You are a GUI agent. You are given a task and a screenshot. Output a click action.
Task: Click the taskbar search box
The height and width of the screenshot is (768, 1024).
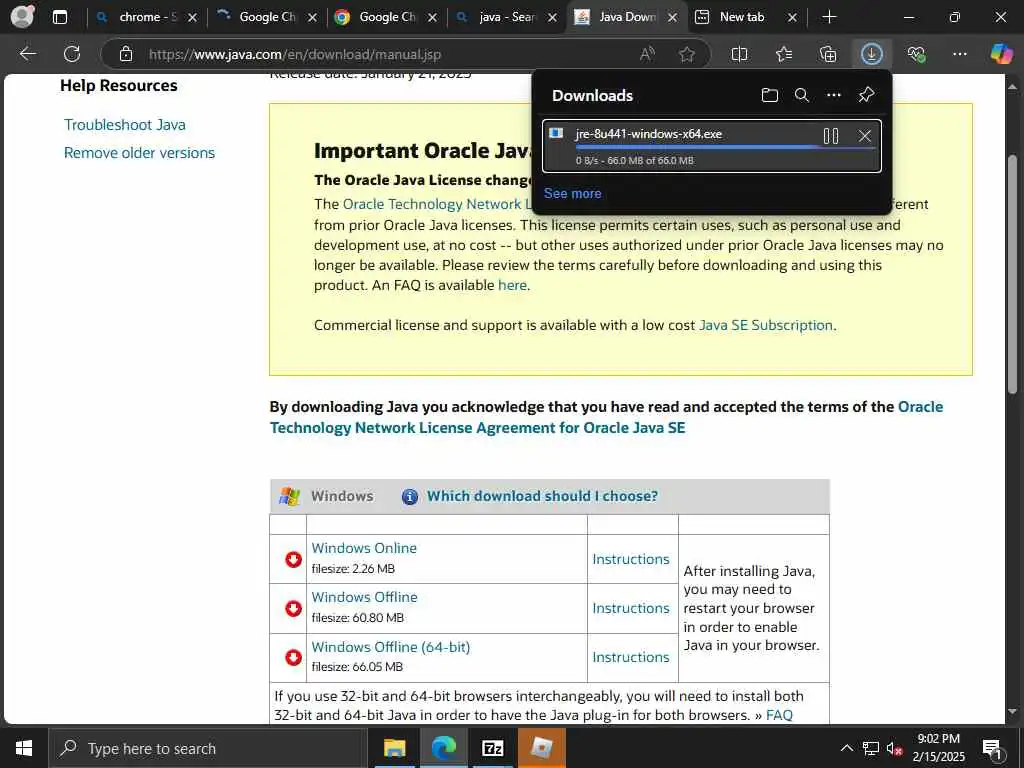(208, 748)
